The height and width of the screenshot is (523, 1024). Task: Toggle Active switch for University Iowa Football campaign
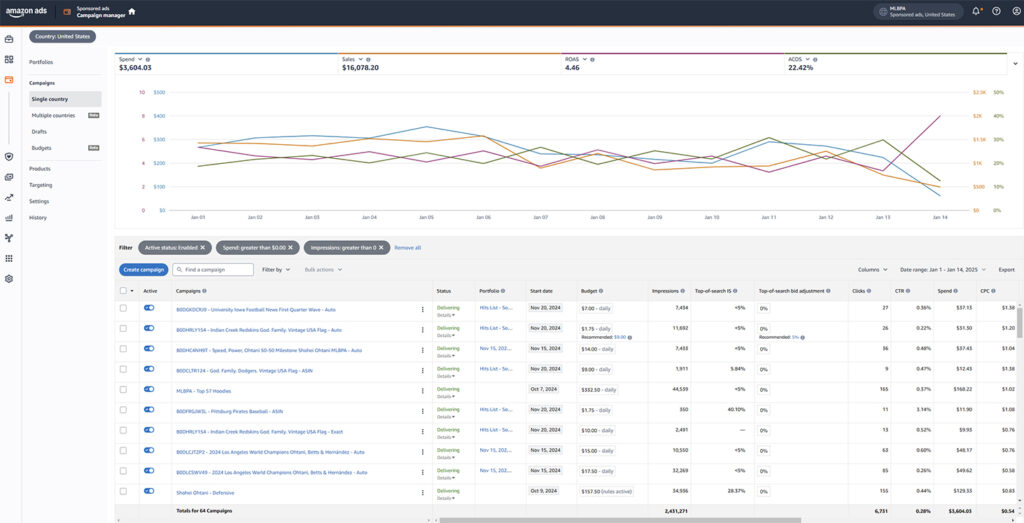149,308
